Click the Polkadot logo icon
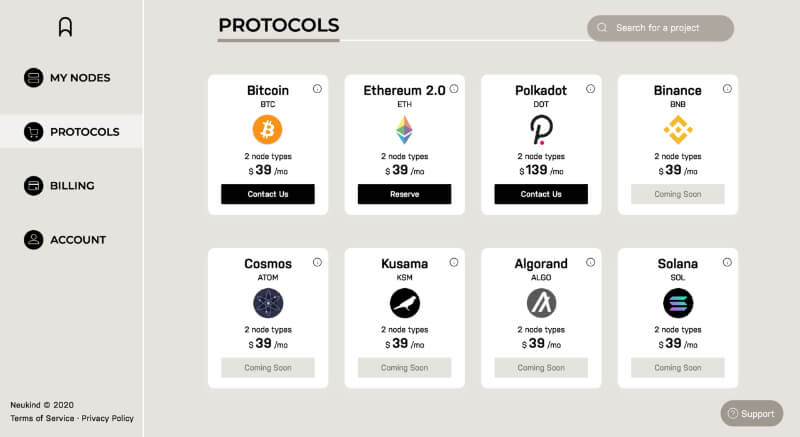 (541, 129)
